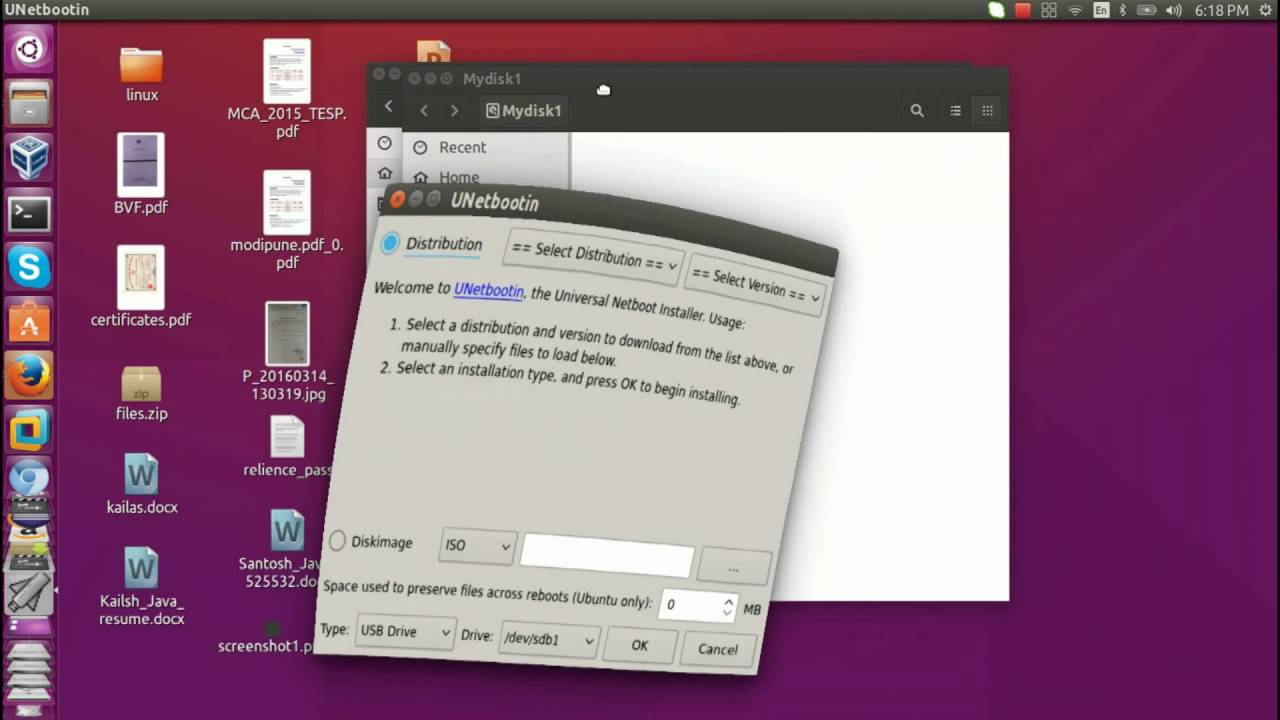Select the relience_pass text file on desktop

(x=288, y=447)
